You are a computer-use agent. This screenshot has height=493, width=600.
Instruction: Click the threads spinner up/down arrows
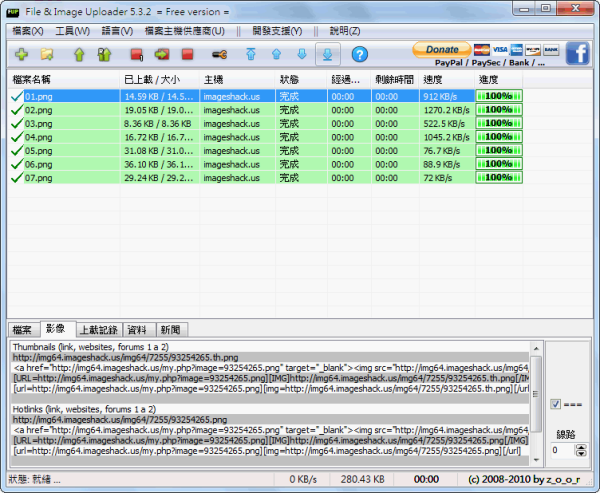coord(579,451)
